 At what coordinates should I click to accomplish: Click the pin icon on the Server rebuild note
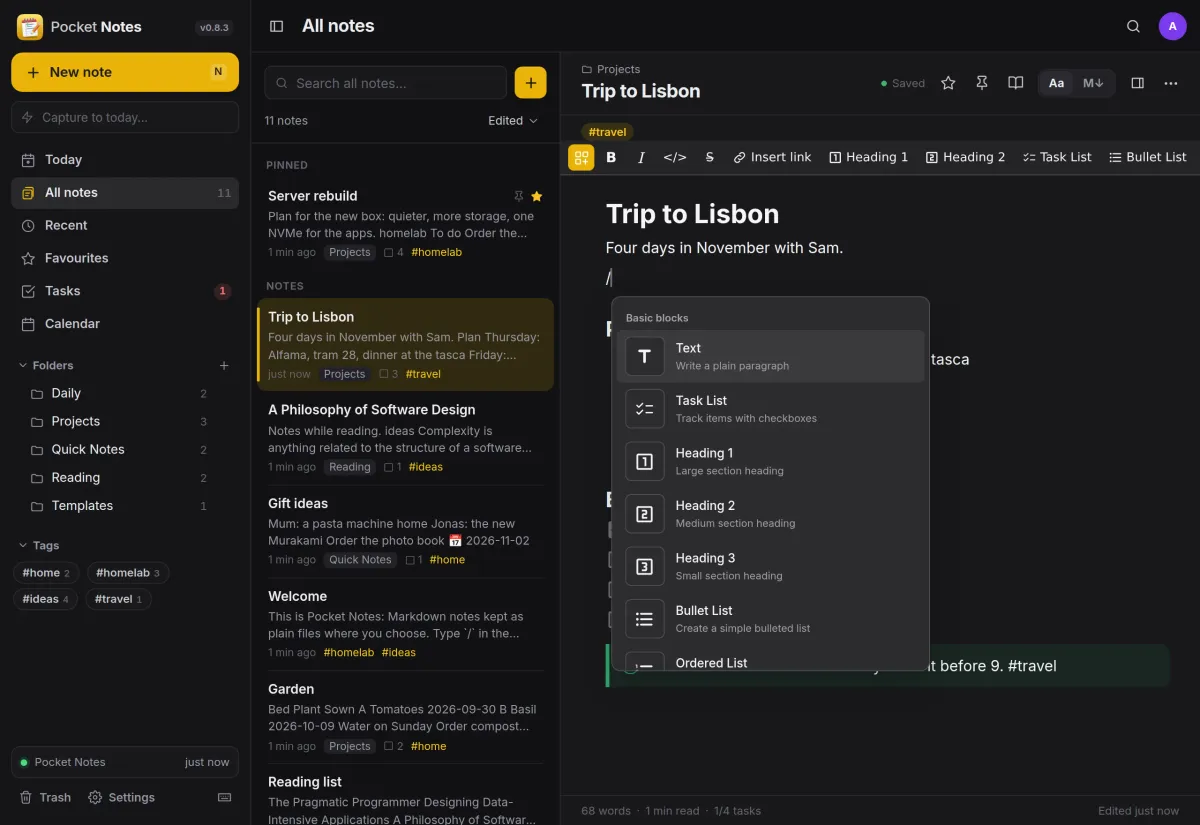coord(518,196)
